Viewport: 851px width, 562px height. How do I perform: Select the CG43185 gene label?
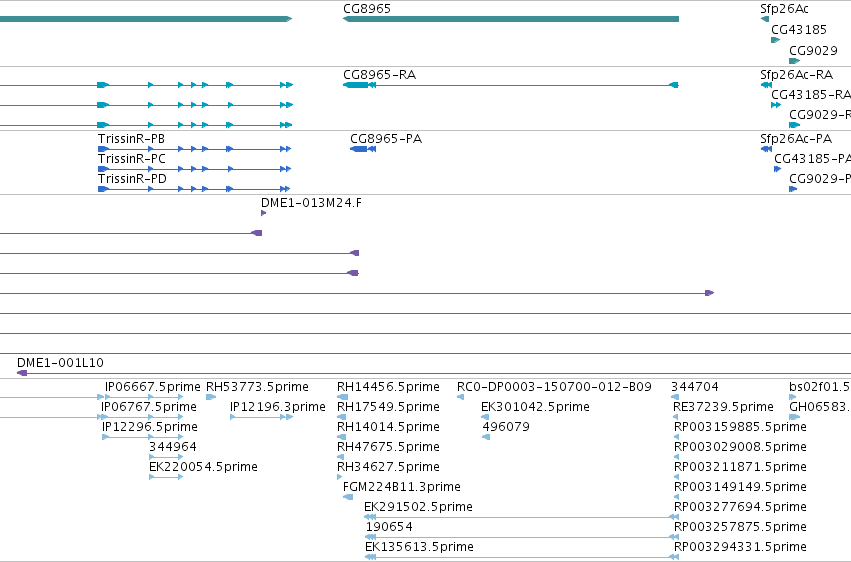799,30
